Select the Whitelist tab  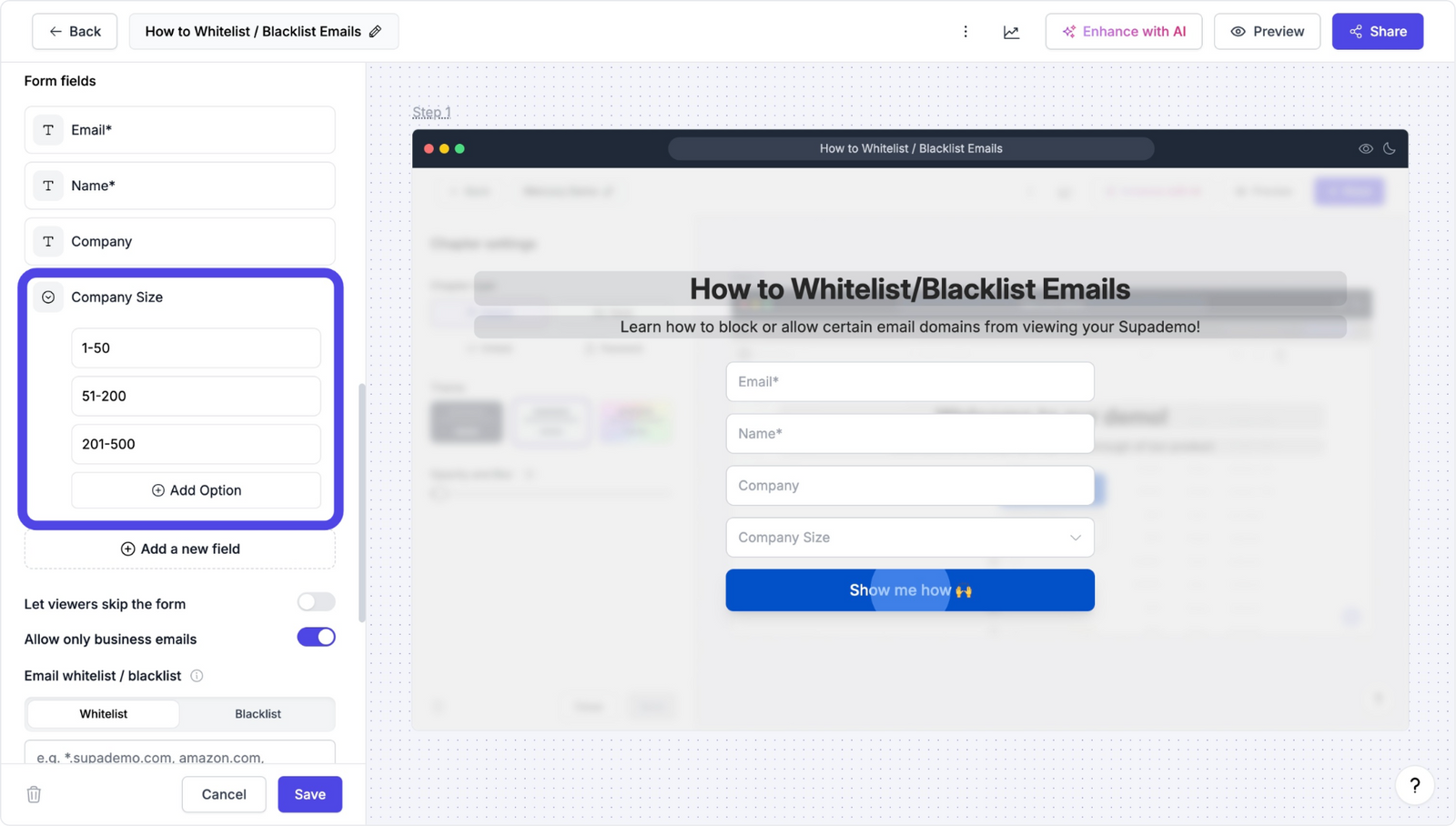point(104,714)
